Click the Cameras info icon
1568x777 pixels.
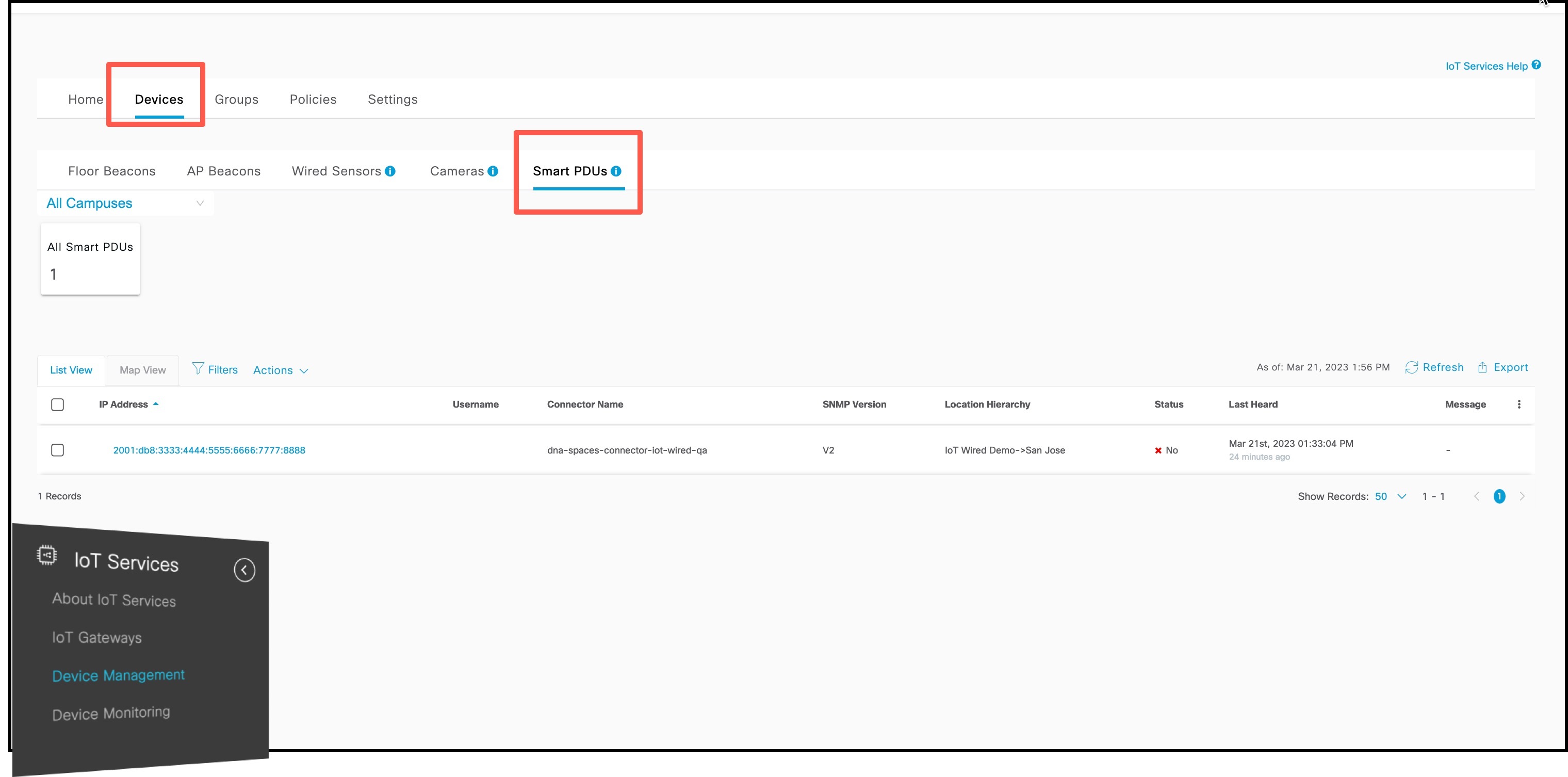point(493,171)
